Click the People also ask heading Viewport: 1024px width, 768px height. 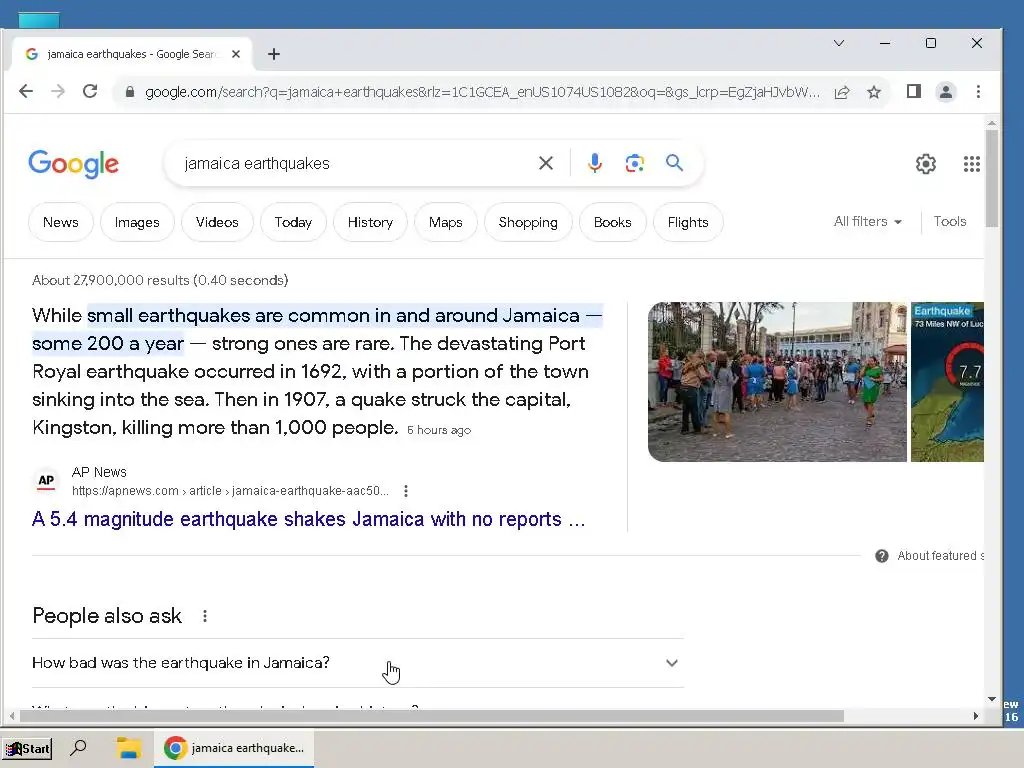(x=107, y=616)
